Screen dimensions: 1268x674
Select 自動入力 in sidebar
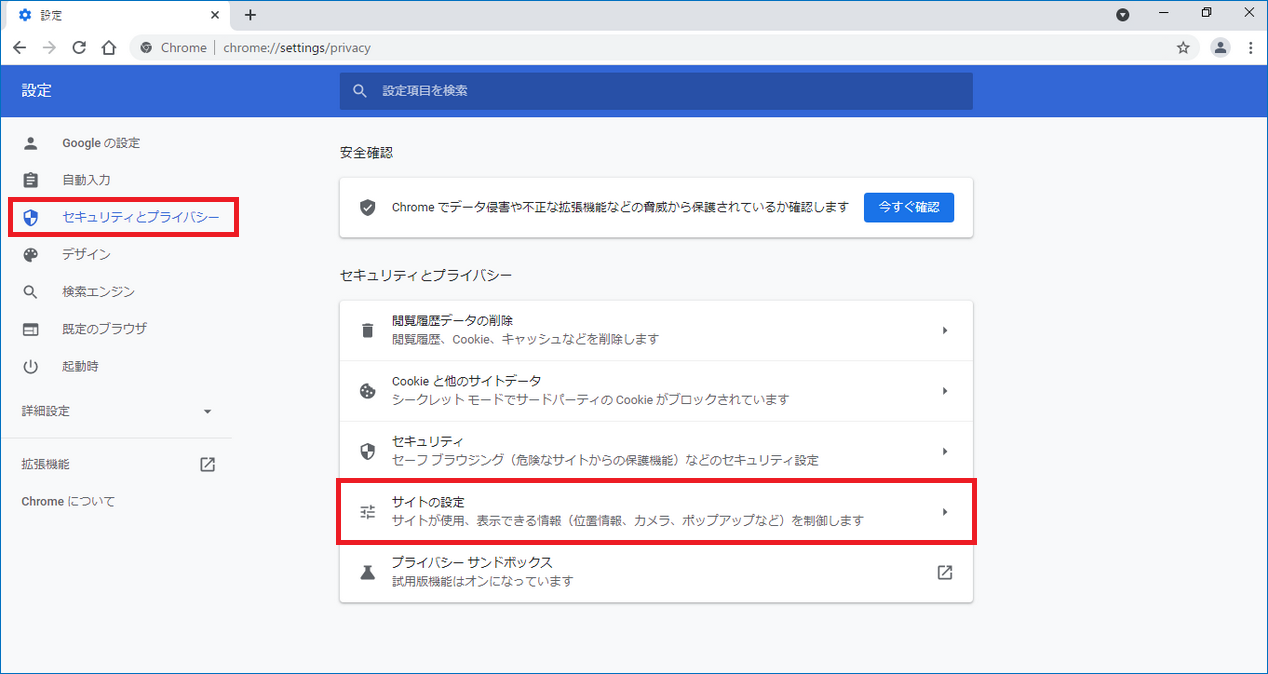[x=86, y=180]
